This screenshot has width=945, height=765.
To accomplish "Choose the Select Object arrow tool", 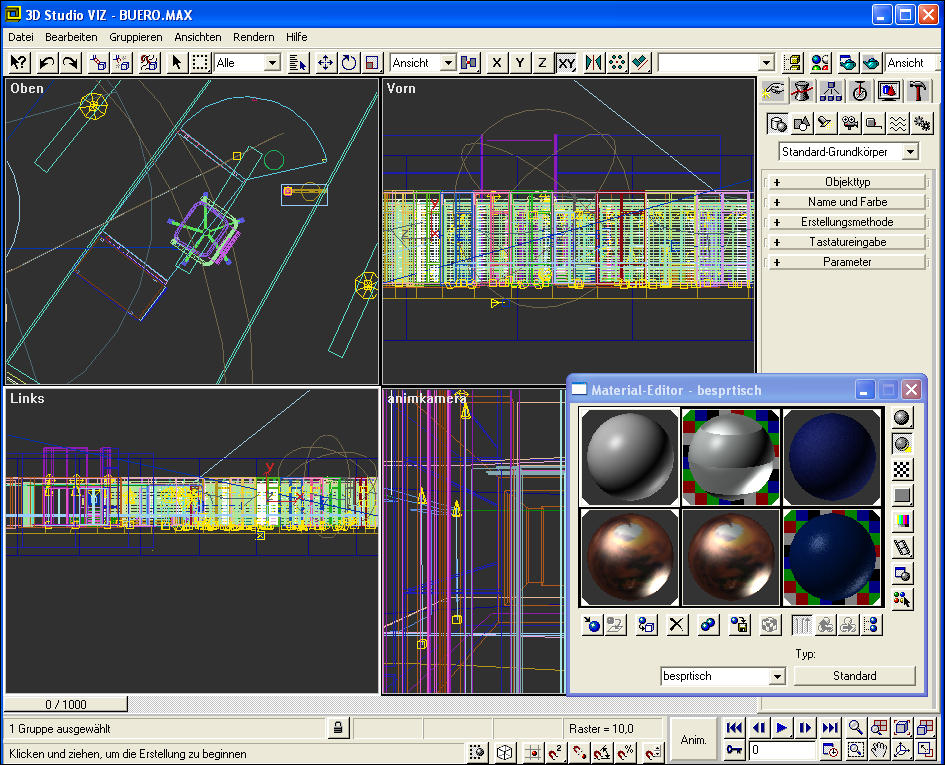I will click(176, 63).
